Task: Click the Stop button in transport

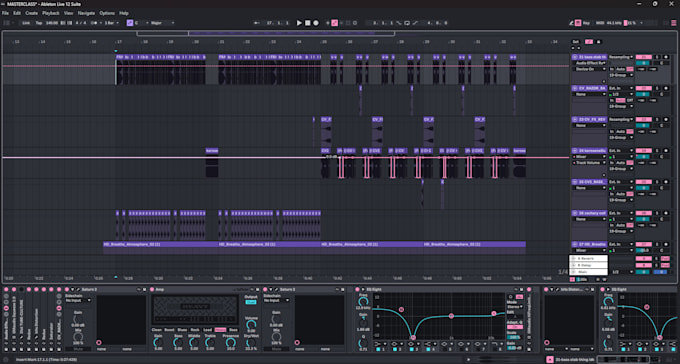Action: (307, 23)
